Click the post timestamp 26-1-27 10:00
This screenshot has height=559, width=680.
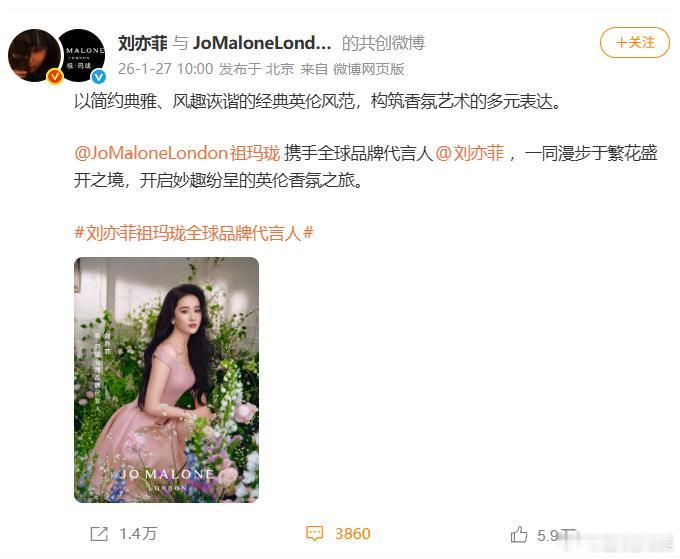coord(166,69)
